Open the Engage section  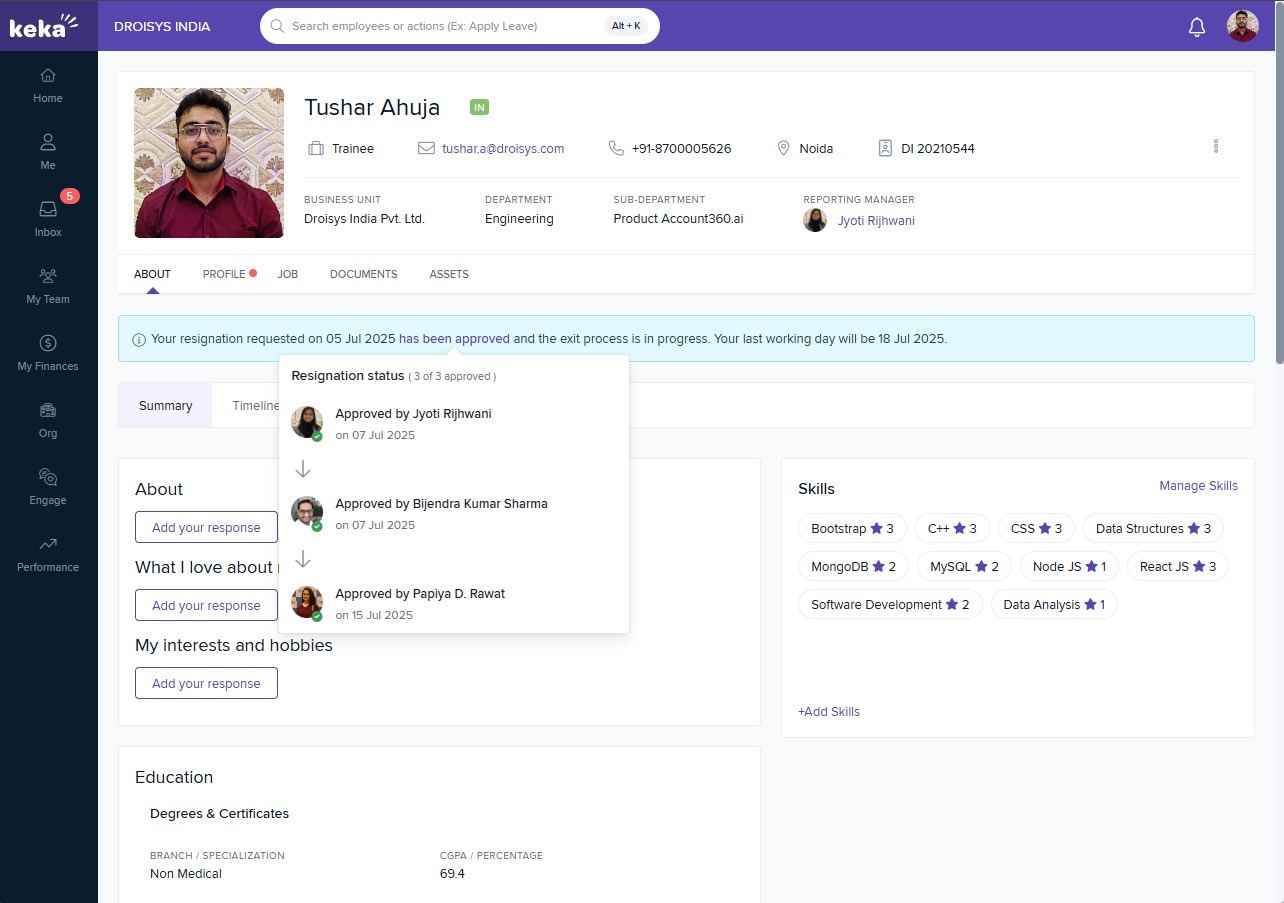pos(48,486)
